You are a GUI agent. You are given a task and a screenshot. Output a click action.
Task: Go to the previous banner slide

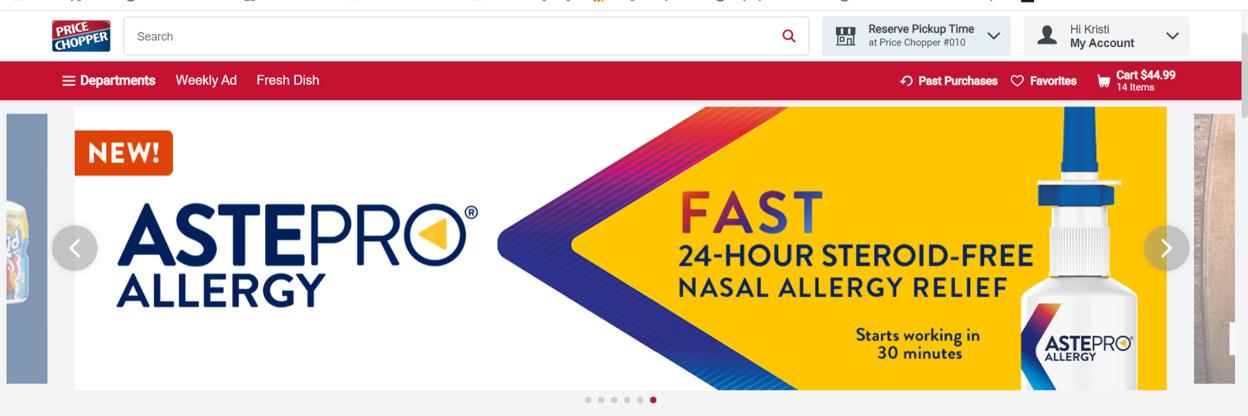[x=75, y=248]
